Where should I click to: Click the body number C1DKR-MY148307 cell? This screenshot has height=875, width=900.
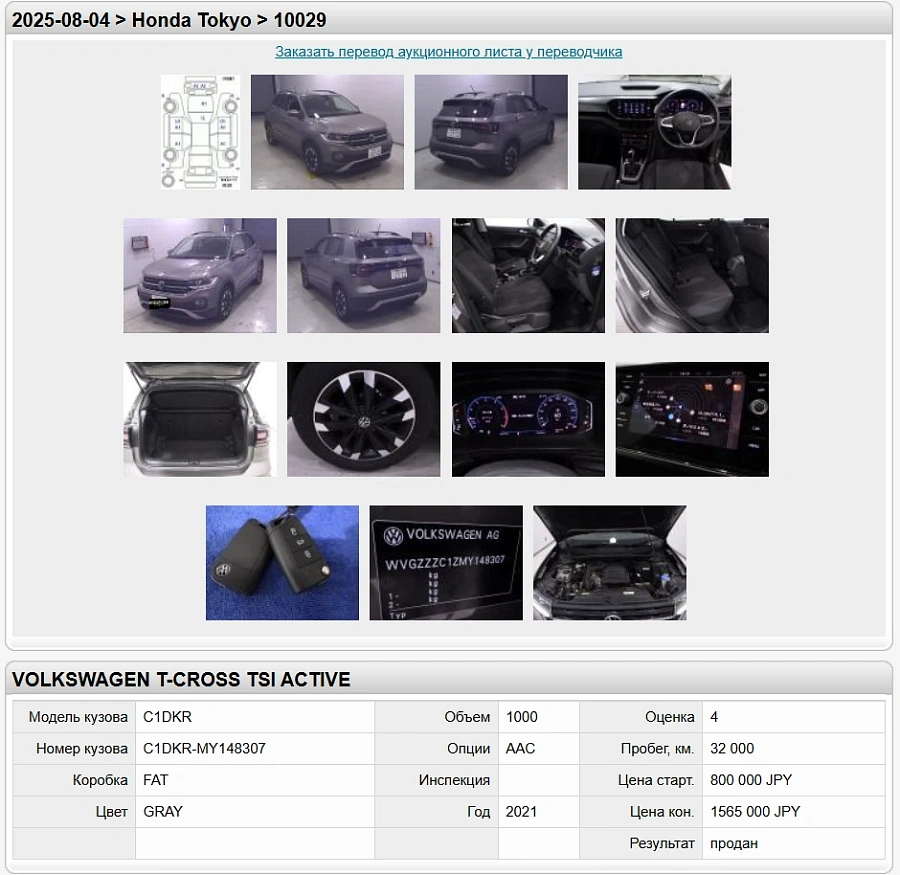(x=205, y=748)
